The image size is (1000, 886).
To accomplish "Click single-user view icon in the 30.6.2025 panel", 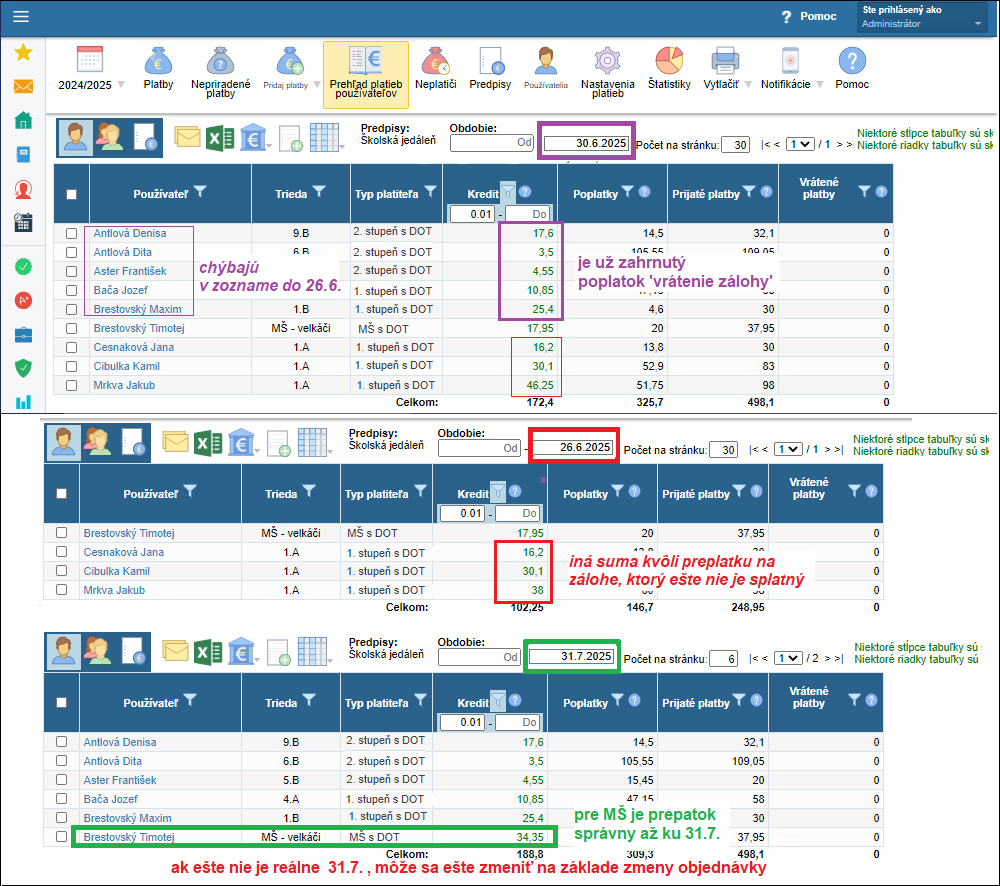I will pos(75,138).
